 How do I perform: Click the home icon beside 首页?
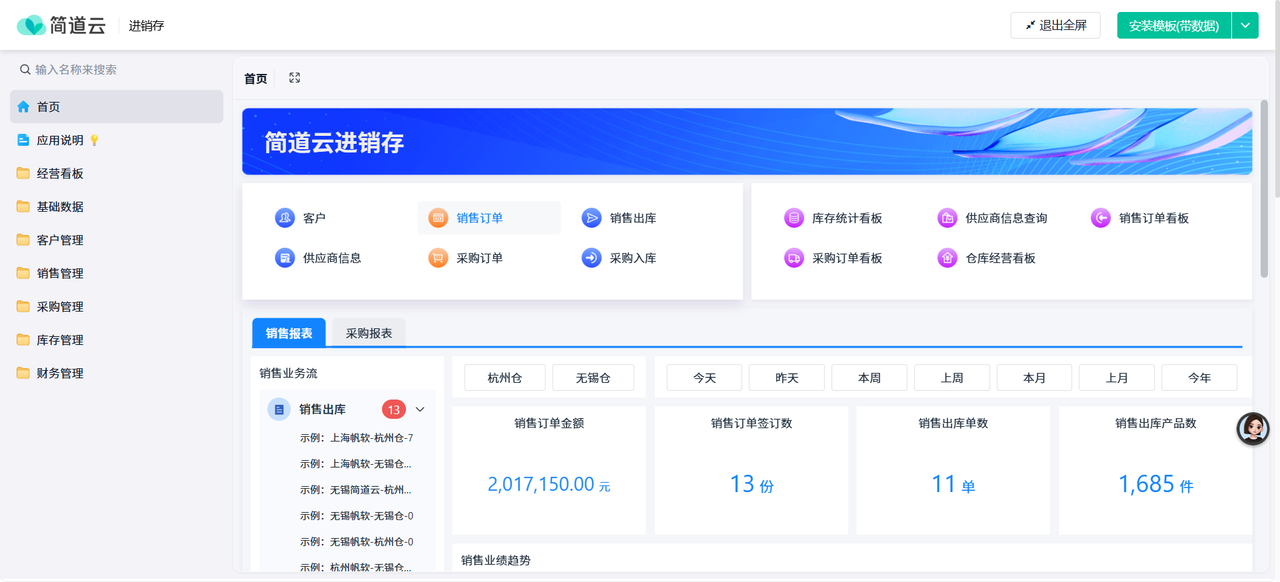(x=23, y=107)
